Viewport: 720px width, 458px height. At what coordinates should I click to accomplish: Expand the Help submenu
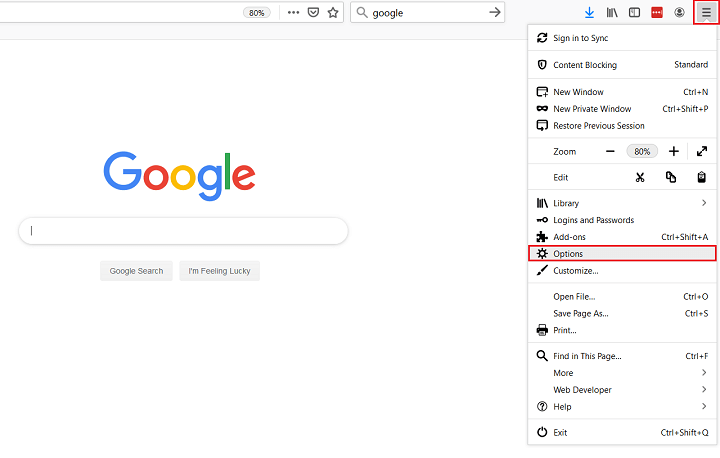coord(622,407)
